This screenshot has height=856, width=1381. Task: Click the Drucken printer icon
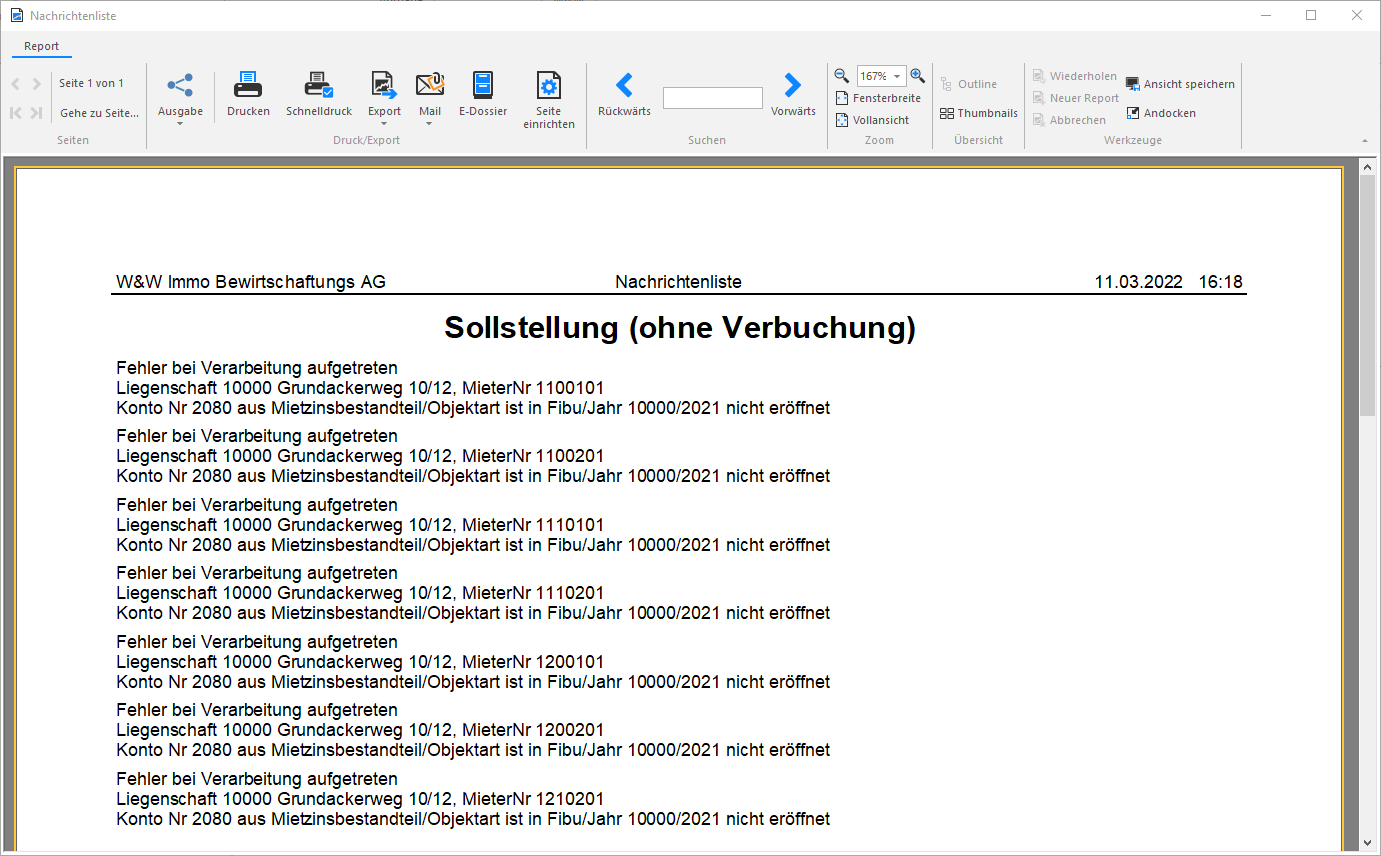pos(248,85)
